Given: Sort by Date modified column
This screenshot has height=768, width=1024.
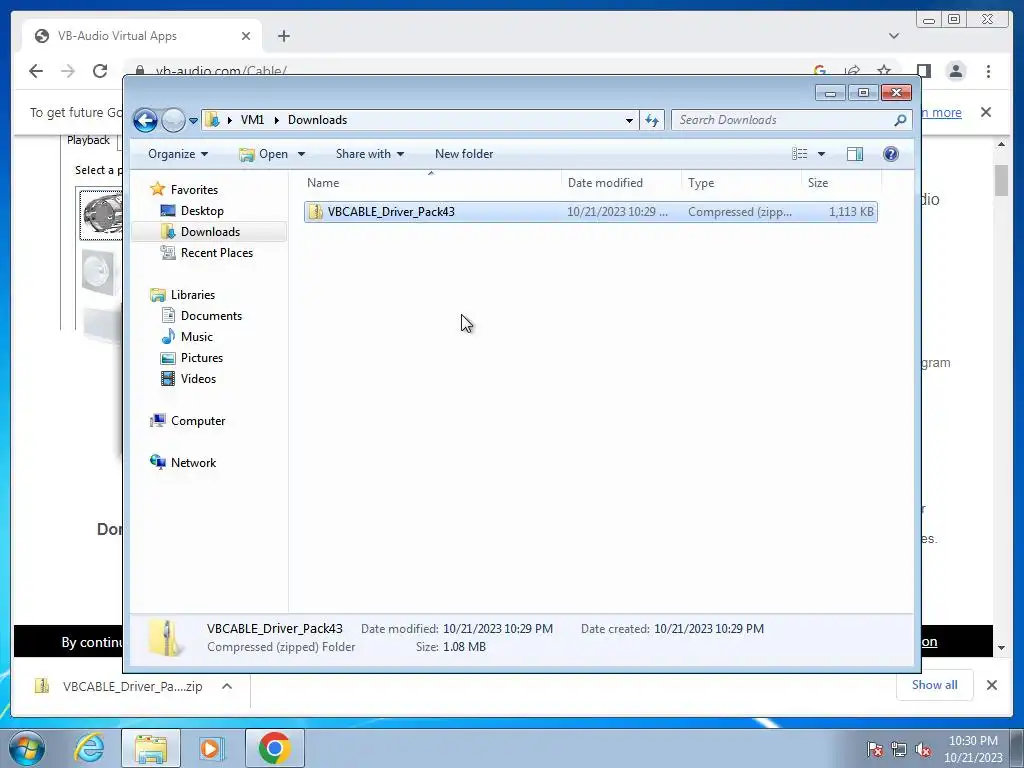Looking at the screenshot, I should pyautogui.click(x=621, y=183).
